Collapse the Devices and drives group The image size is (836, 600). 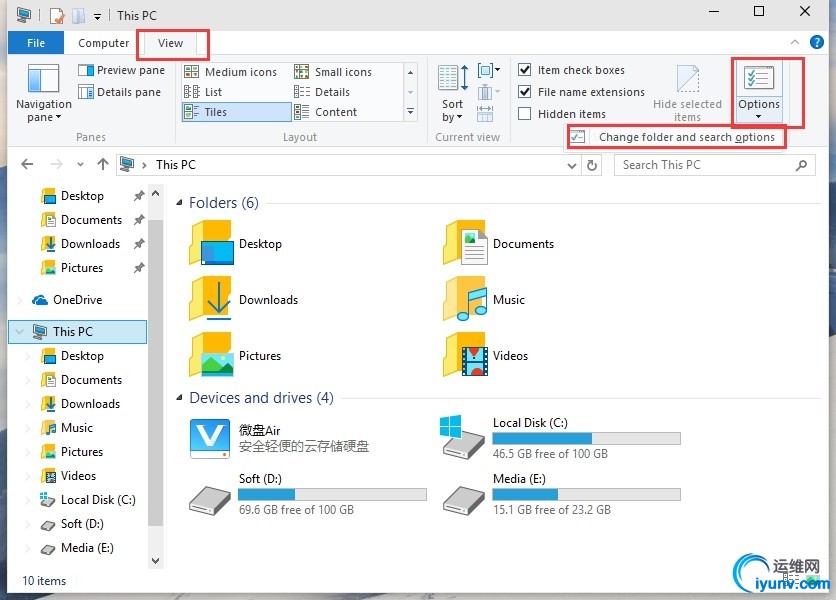coord(180,398)
